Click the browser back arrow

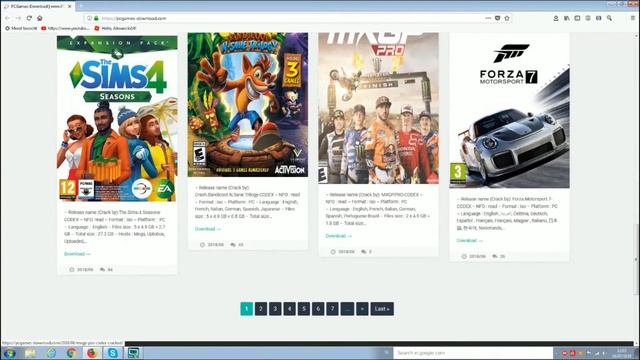click(7, 18)
